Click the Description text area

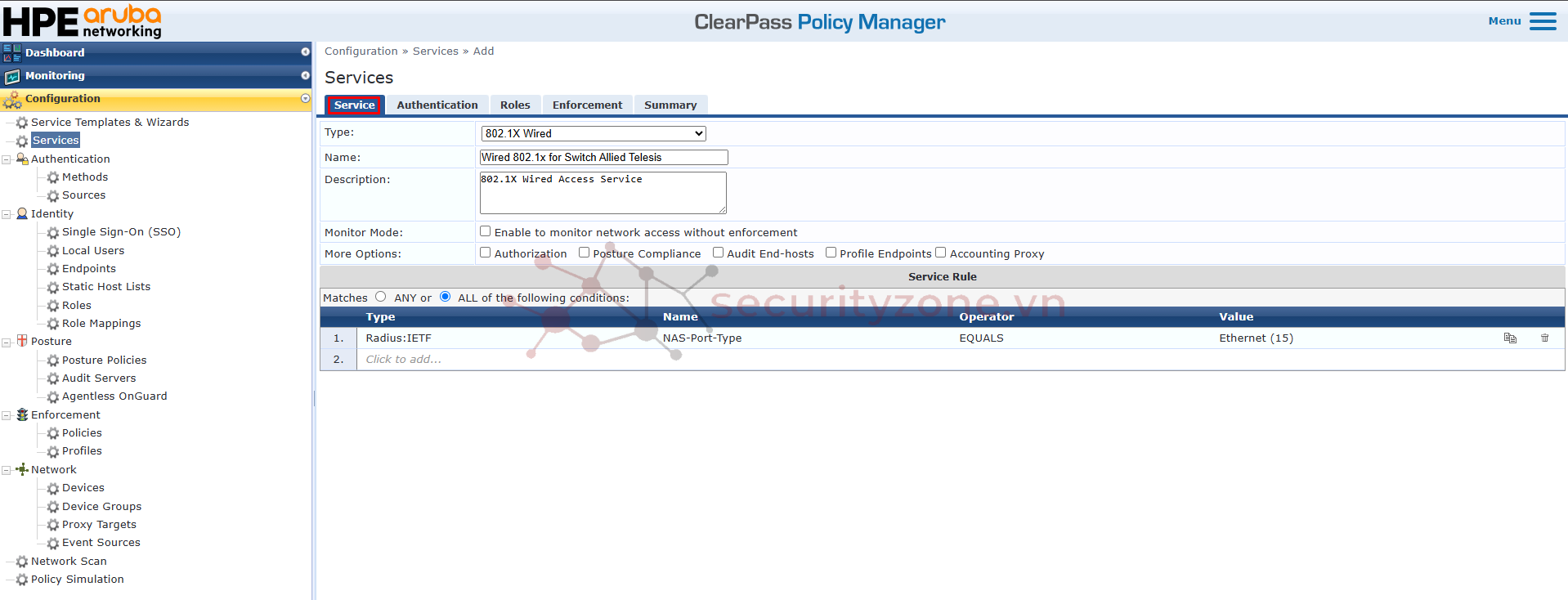[x=603, y=193]
